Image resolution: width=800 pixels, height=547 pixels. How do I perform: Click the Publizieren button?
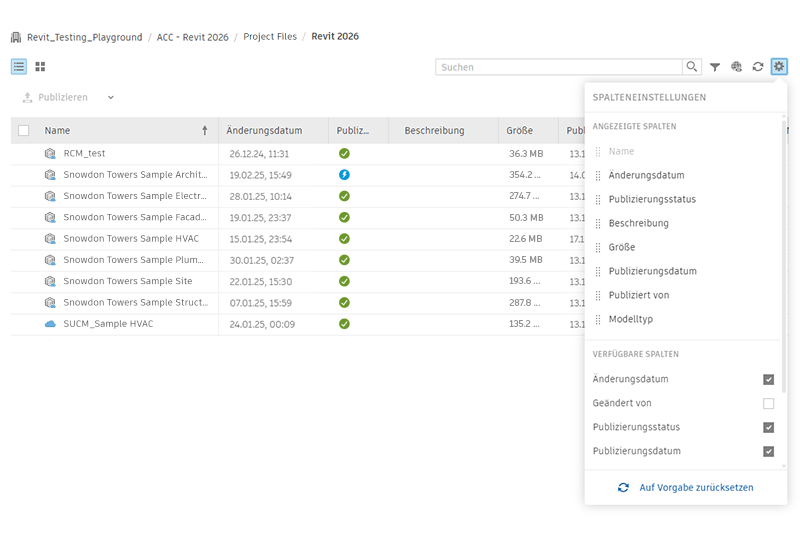(x=55, y=97)
